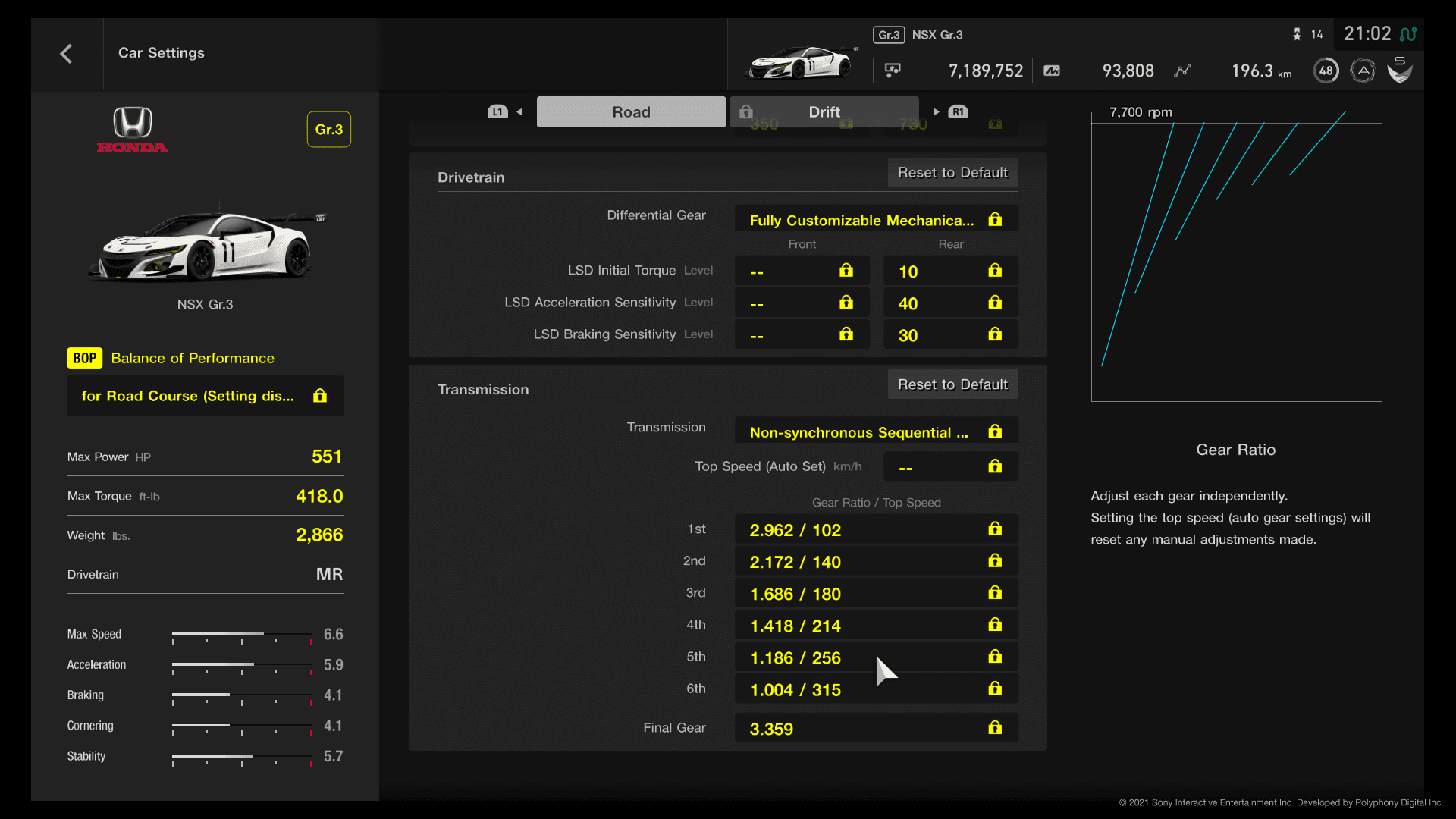
Task: Open the collector level 48 badge
Action: pyautogui.click(x=1326, y=71)
